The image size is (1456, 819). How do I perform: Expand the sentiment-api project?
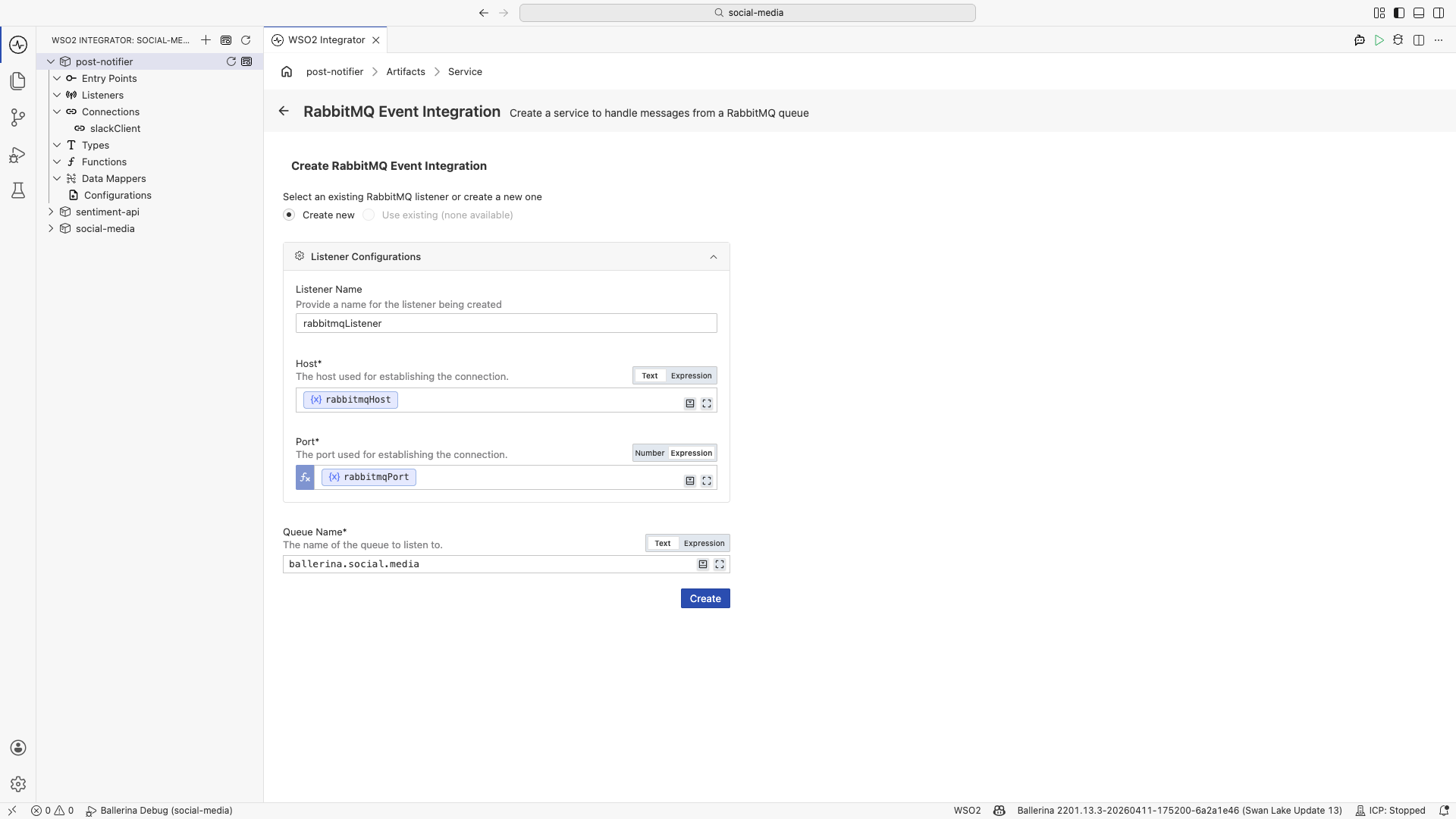(51, 212)
